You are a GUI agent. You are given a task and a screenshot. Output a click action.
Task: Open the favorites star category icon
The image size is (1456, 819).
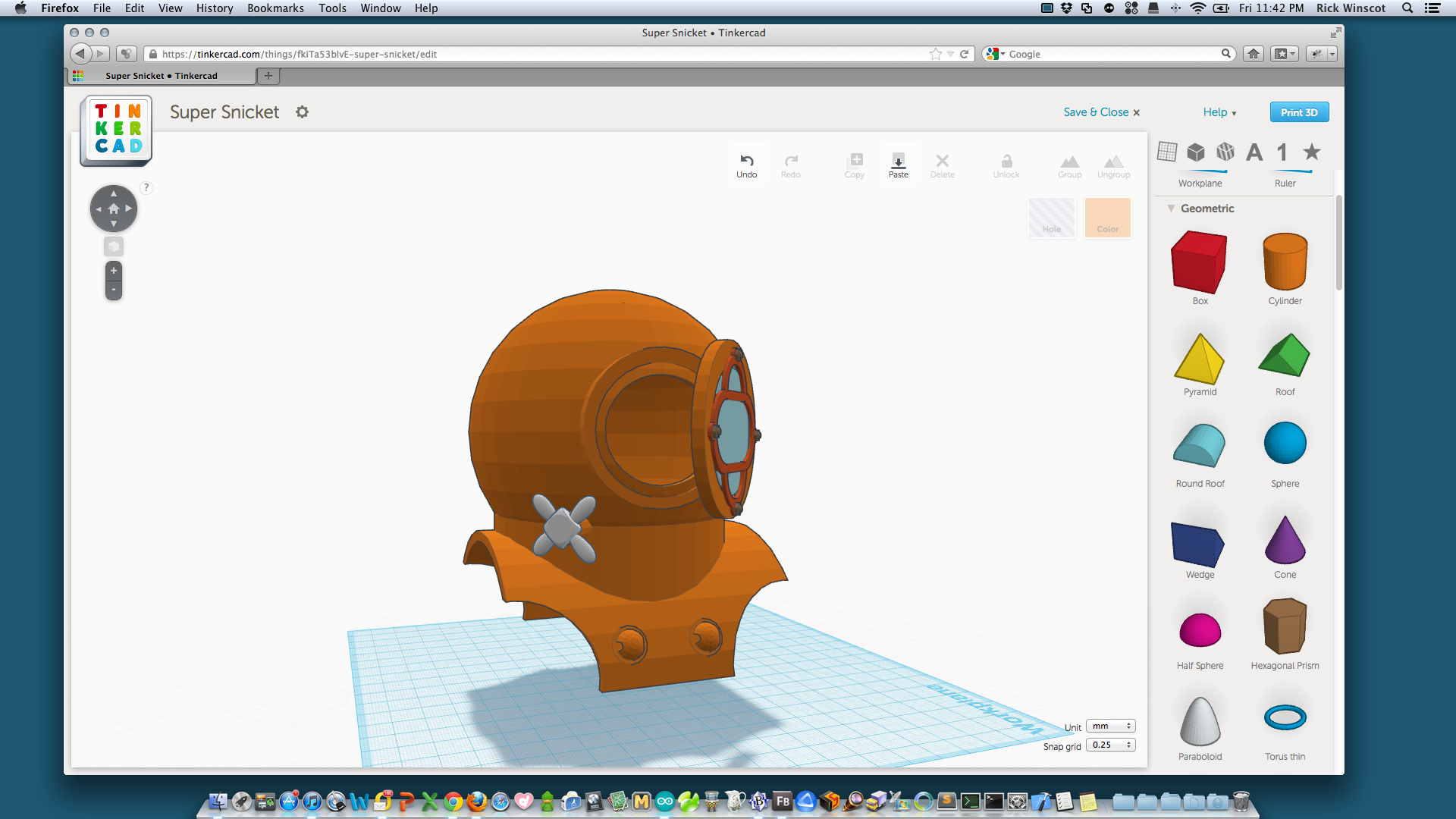[x=1312, y=152]
